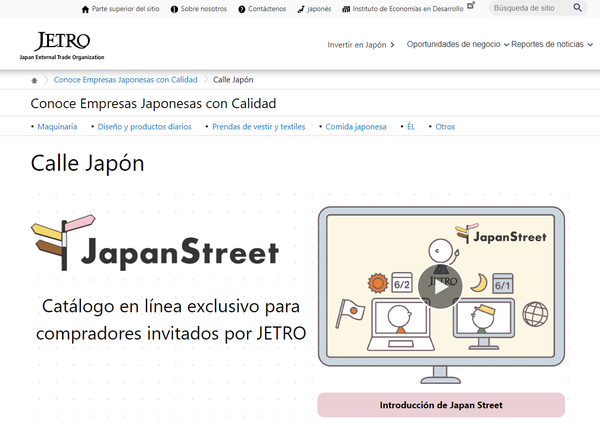Open Instituto de Economías en Desarrollo link
This screenshot has width=600, height=431.
coord(408,9)
